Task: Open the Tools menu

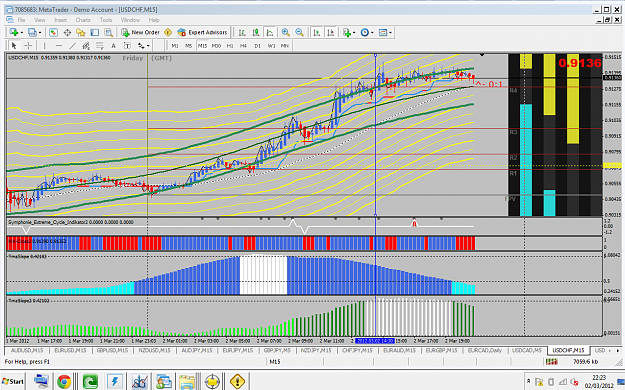Action: click(x=106, y=20)
